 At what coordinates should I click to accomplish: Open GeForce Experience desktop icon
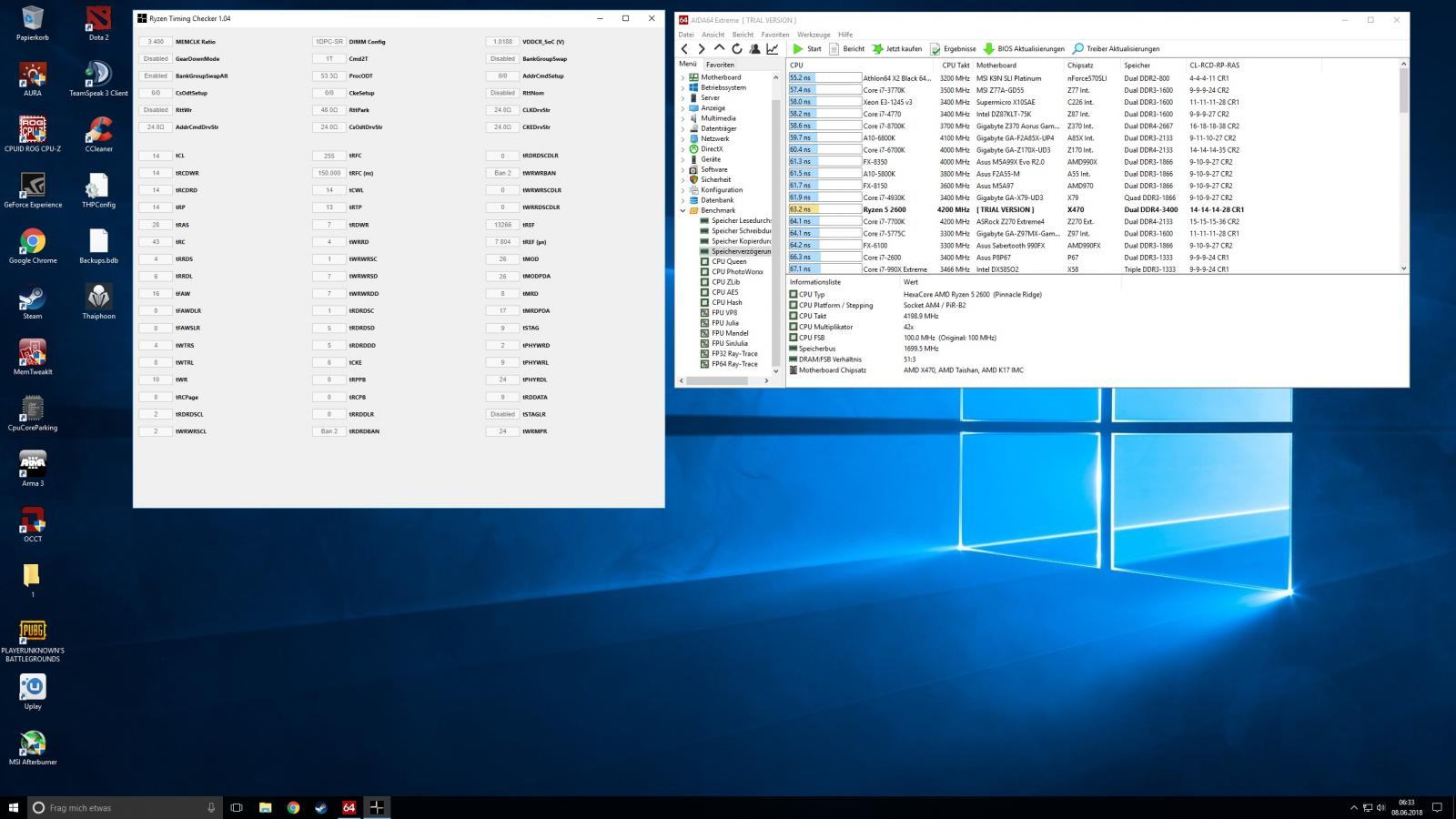33,190
